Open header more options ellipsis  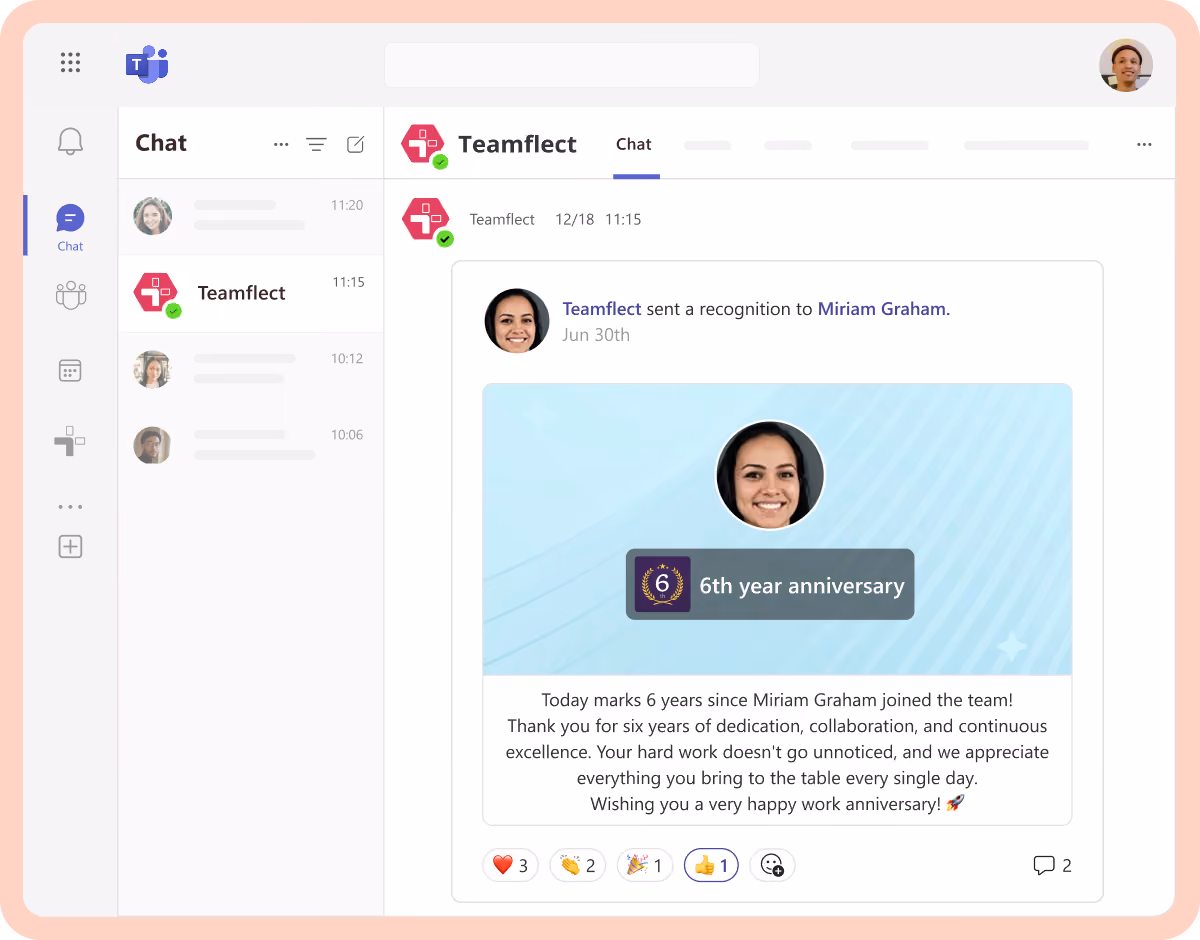[1144, 145]
